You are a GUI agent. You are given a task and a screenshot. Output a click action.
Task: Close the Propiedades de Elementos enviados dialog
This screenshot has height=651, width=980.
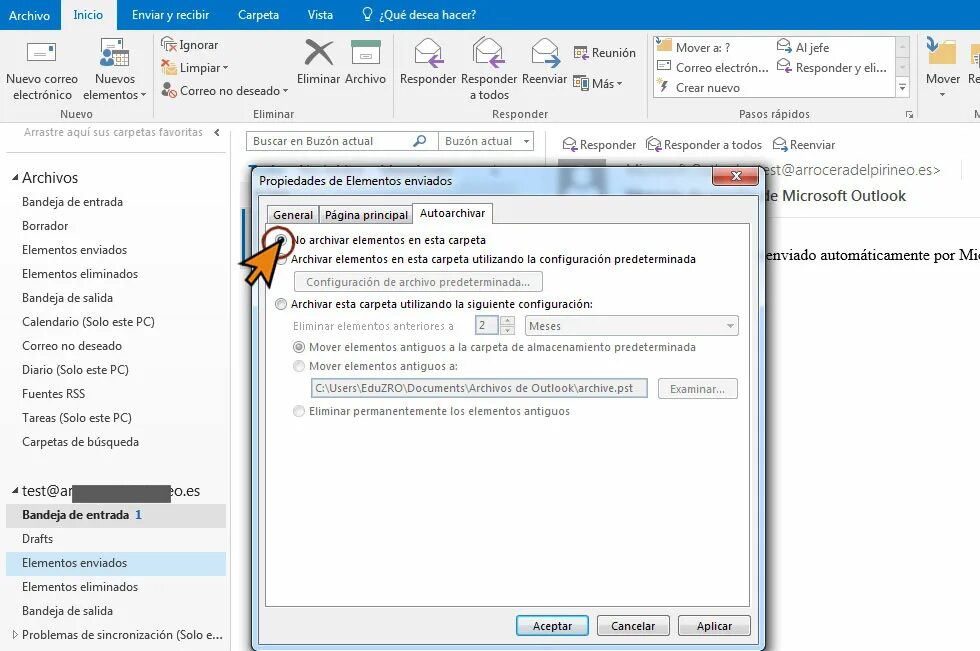(736, 176)
